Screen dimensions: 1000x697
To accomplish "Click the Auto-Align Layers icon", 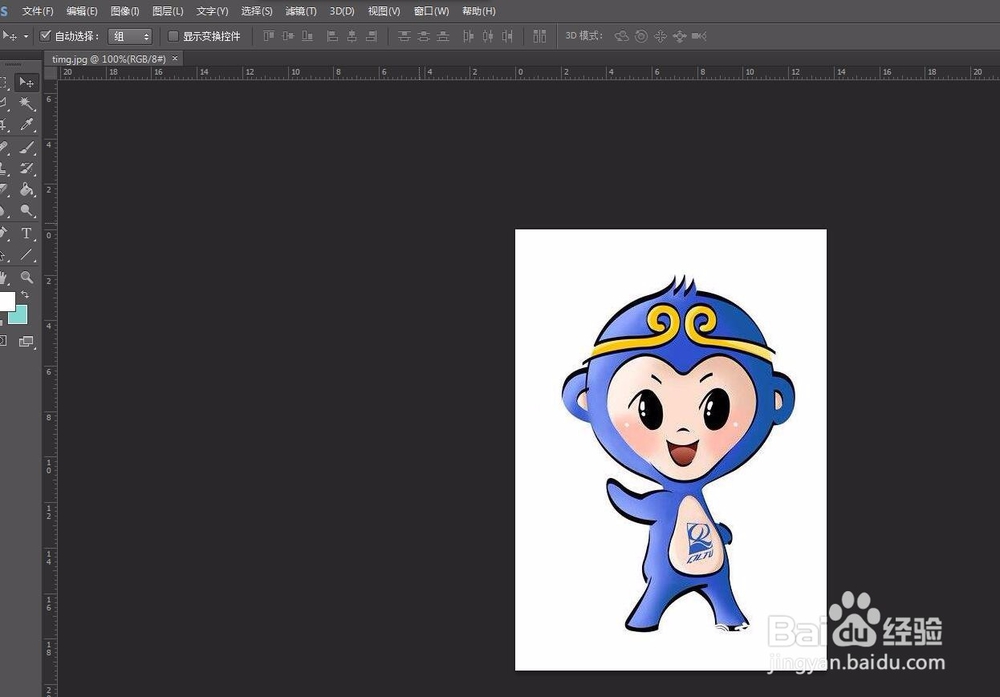I will pyautogui.click(x=540, y=36).
